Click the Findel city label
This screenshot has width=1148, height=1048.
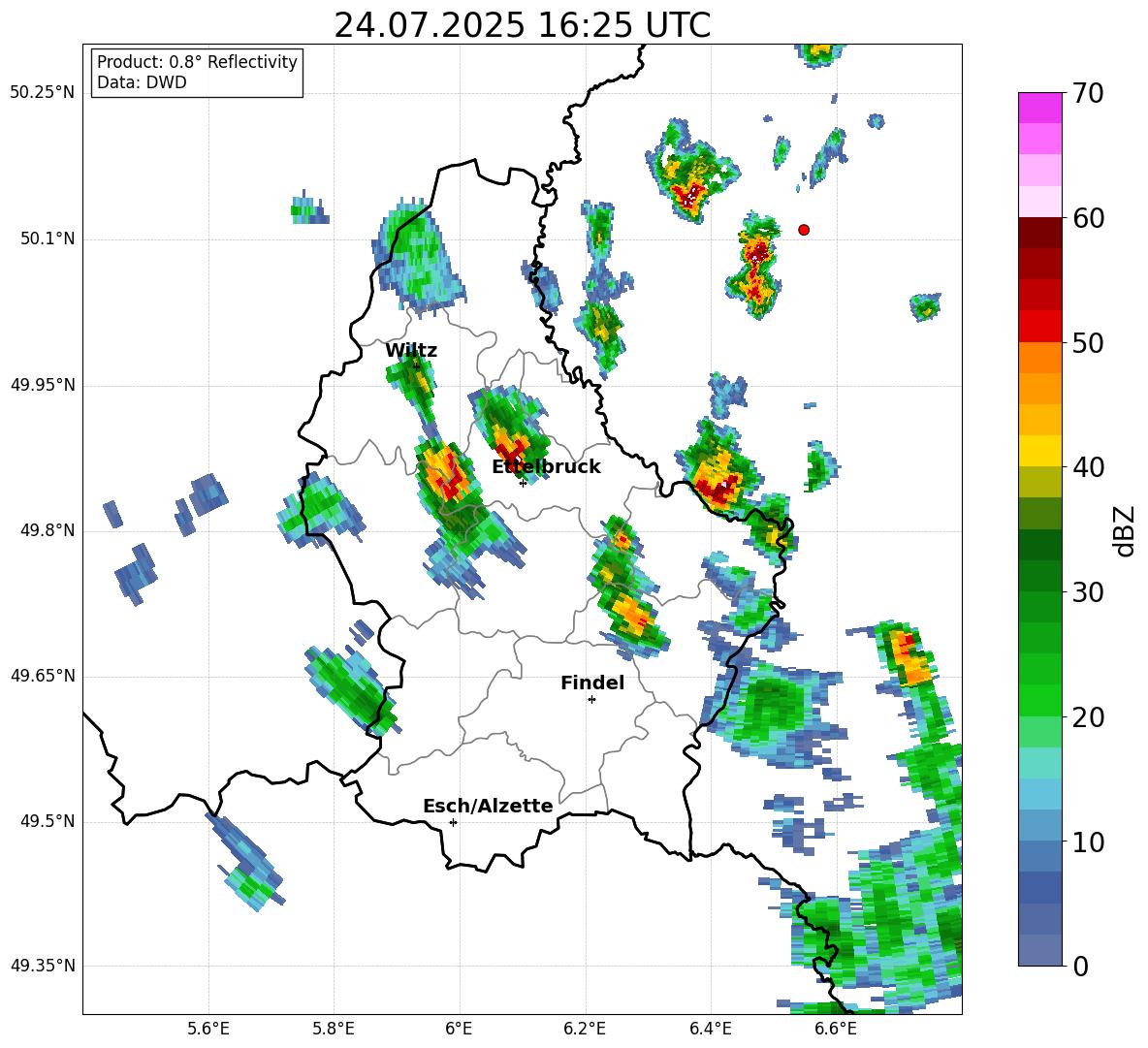(x=592, y=683)
